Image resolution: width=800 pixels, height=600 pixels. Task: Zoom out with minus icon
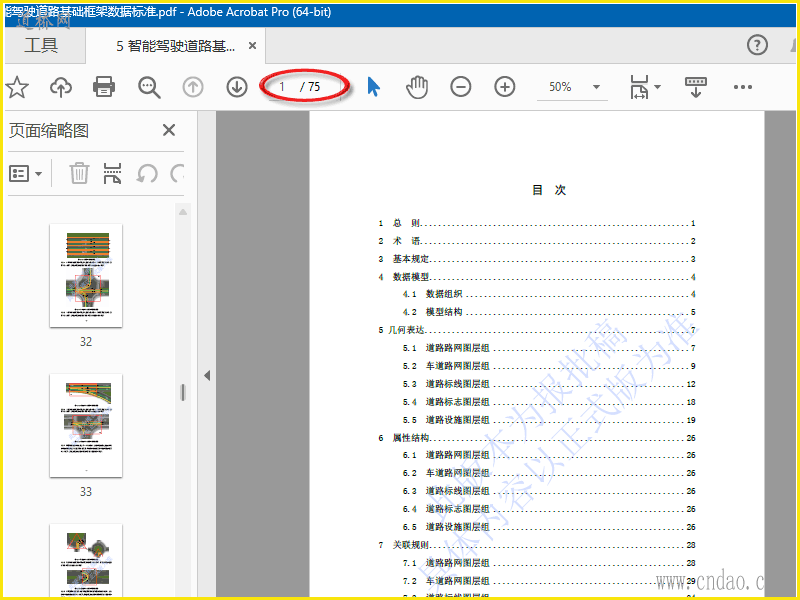(x=461, y=87)
